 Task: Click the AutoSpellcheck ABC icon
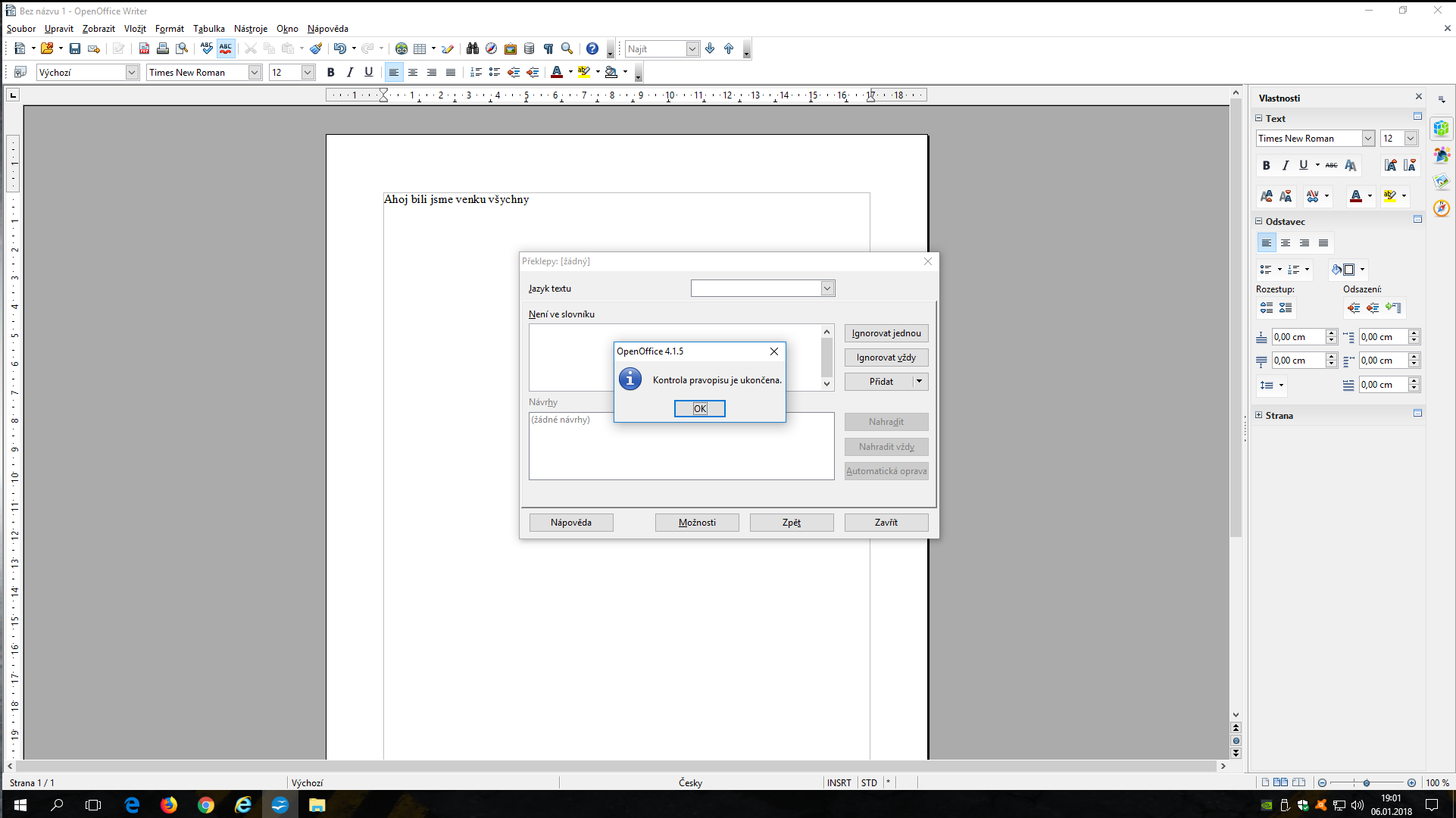click(226, 48)
